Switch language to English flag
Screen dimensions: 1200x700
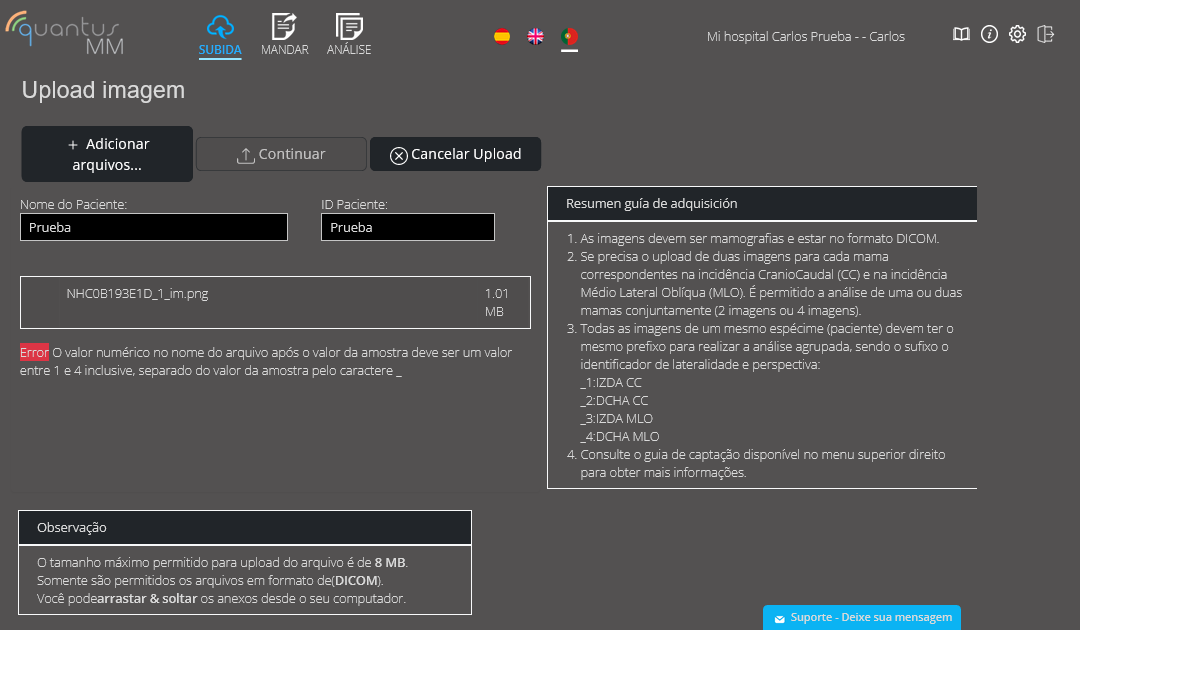pos(536,36)
